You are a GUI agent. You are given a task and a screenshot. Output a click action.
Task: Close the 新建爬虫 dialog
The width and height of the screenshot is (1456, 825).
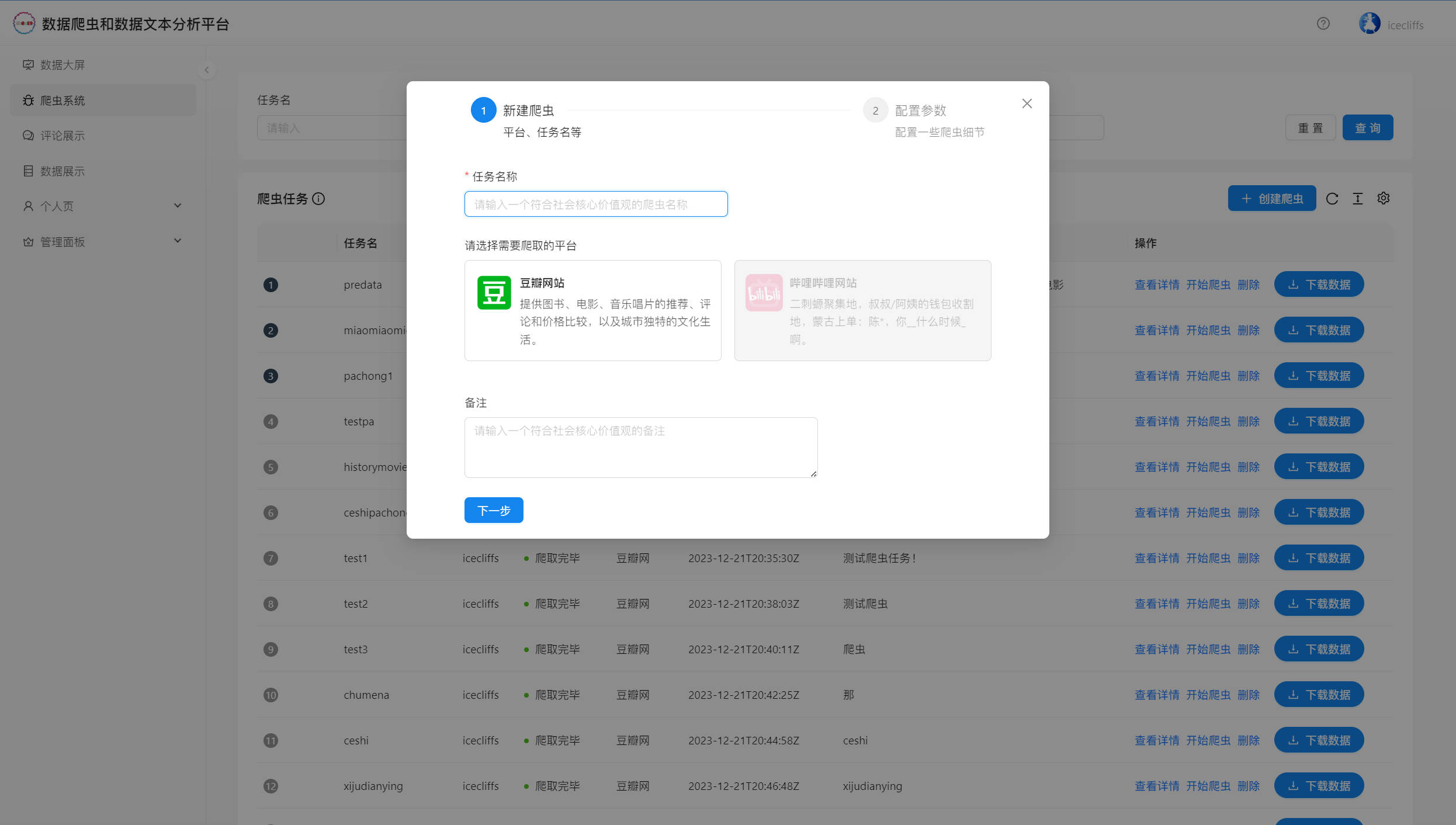[1027, 103]
